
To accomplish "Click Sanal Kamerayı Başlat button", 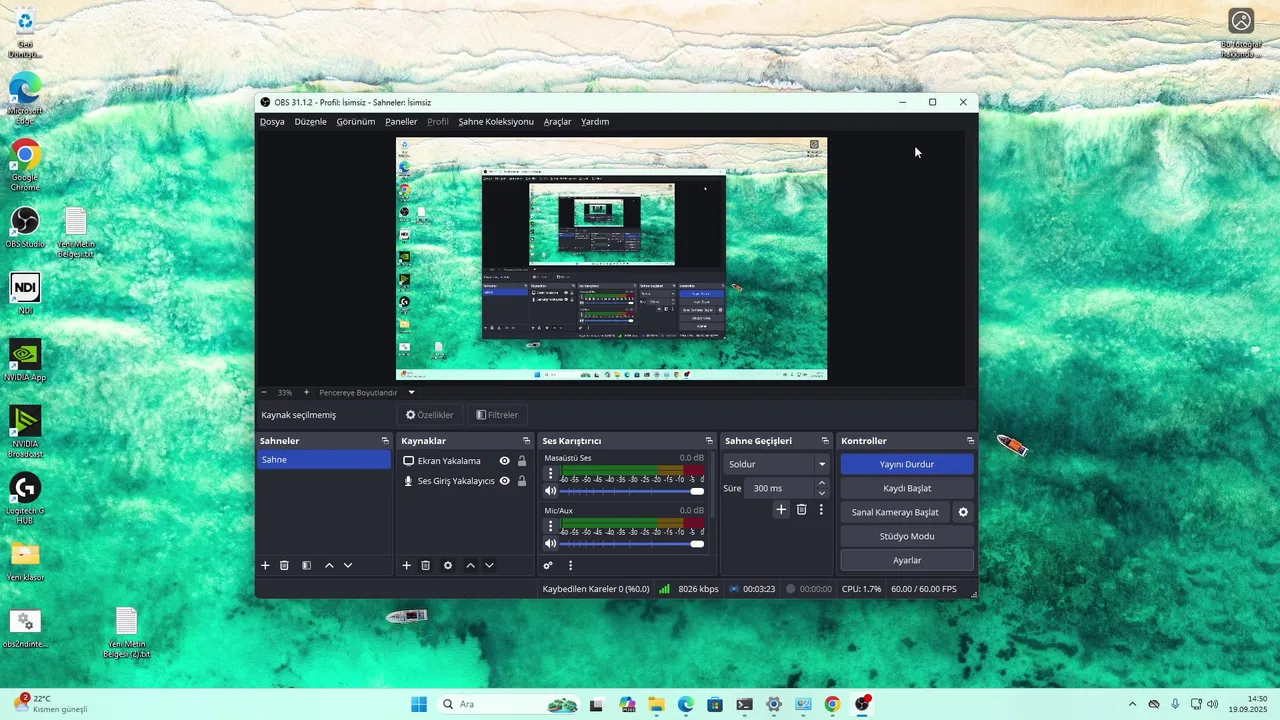I will 895,512.
